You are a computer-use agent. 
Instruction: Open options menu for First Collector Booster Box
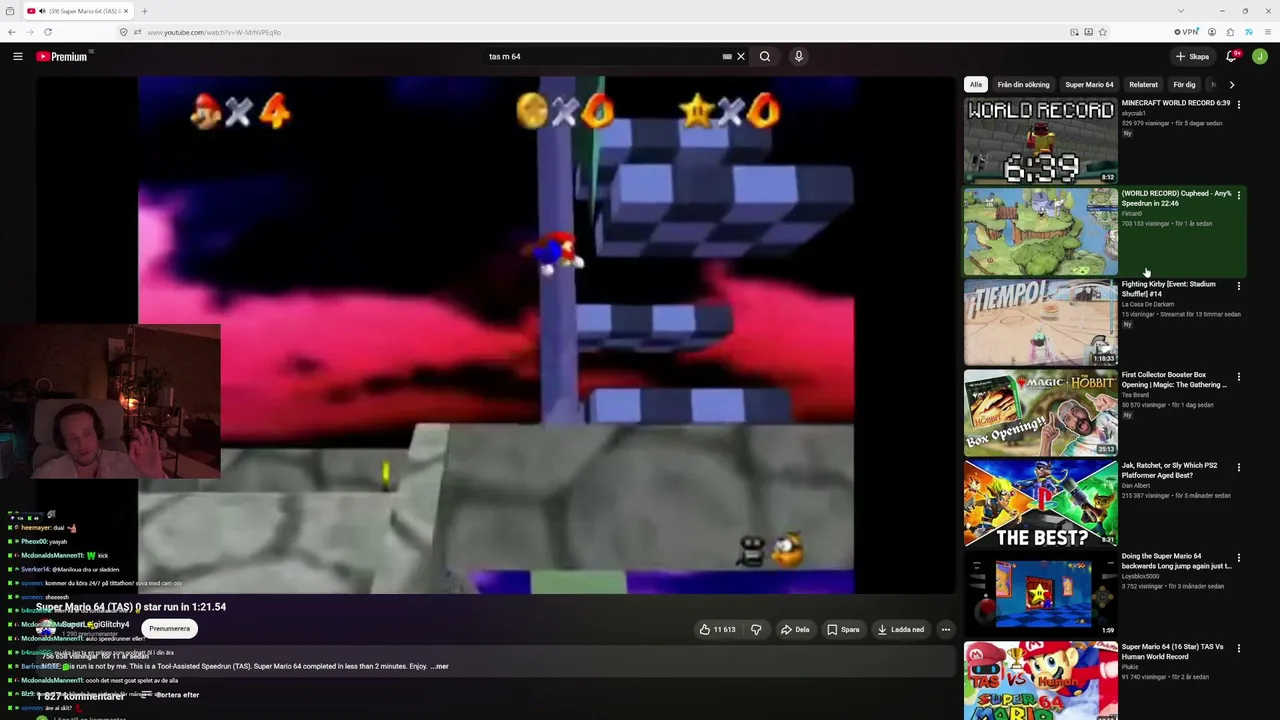[x=1239, y=377]
